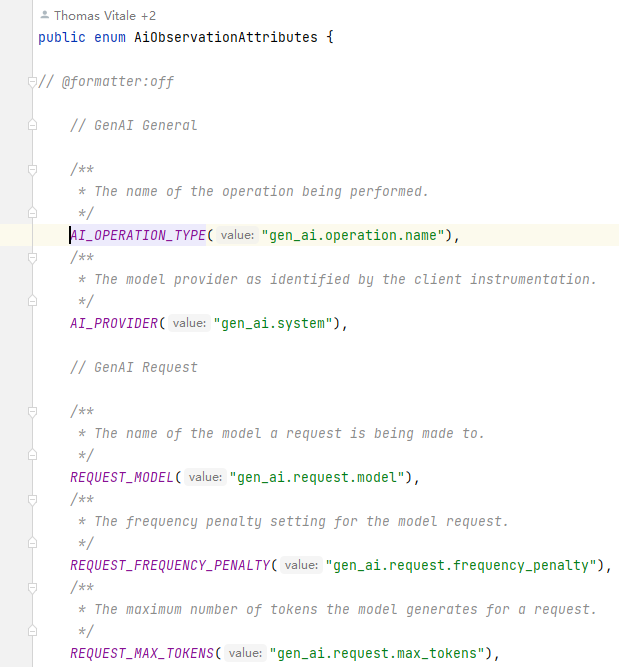Viewport: 619px width, 667px height.
Task: Click Javadoc end fold marker above REQUEST_MAX_TOKENS
Action: tap(32, 631)
